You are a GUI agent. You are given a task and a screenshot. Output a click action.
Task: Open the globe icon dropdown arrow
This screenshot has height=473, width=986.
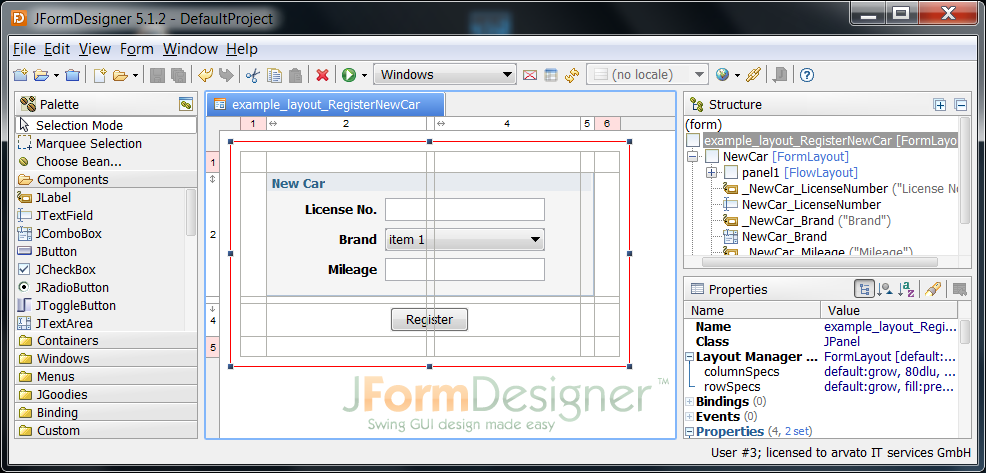pos(738,75)
